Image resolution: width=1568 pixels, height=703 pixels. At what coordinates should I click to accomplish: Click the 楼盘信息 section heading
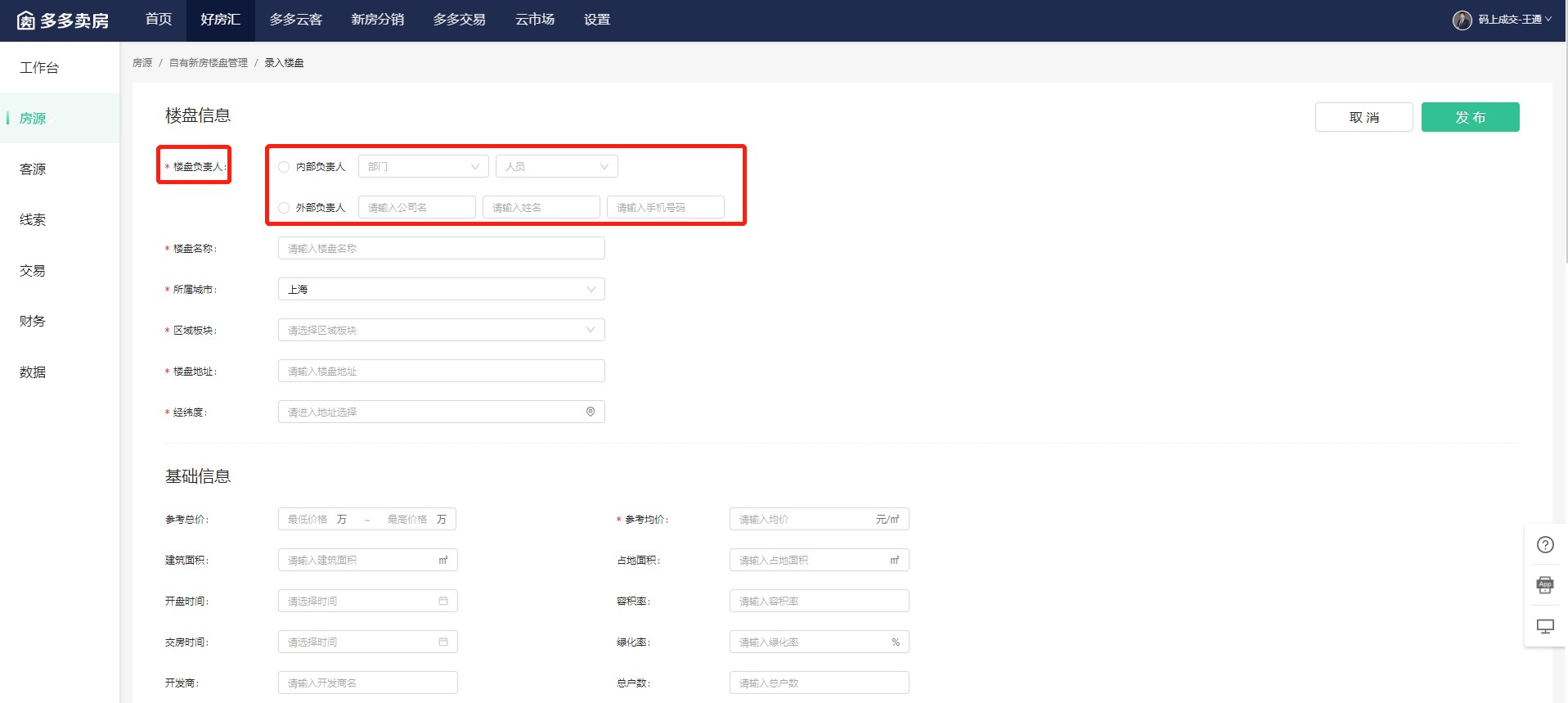(x=198, y=115)
